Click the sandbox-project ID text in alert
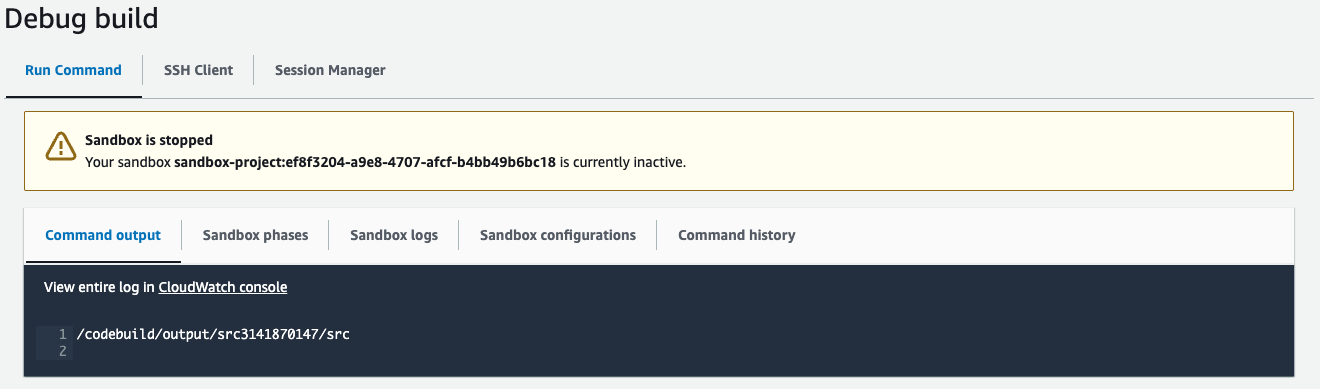The image size is (1320, 389). click(x=365, y=161)
